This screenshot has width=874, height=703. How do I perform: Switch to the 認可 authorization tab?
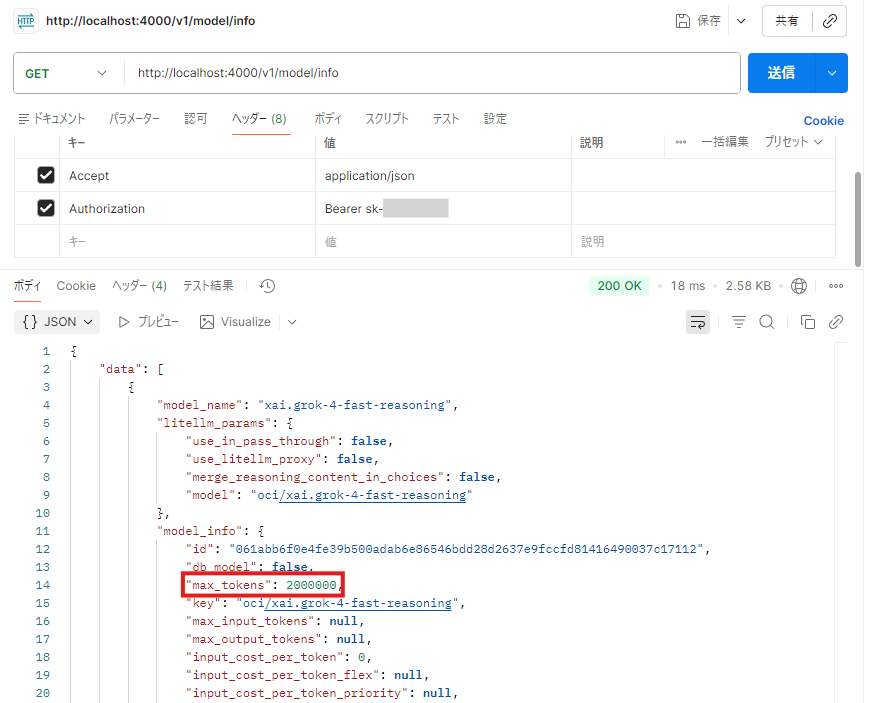(x=196, y=119)
